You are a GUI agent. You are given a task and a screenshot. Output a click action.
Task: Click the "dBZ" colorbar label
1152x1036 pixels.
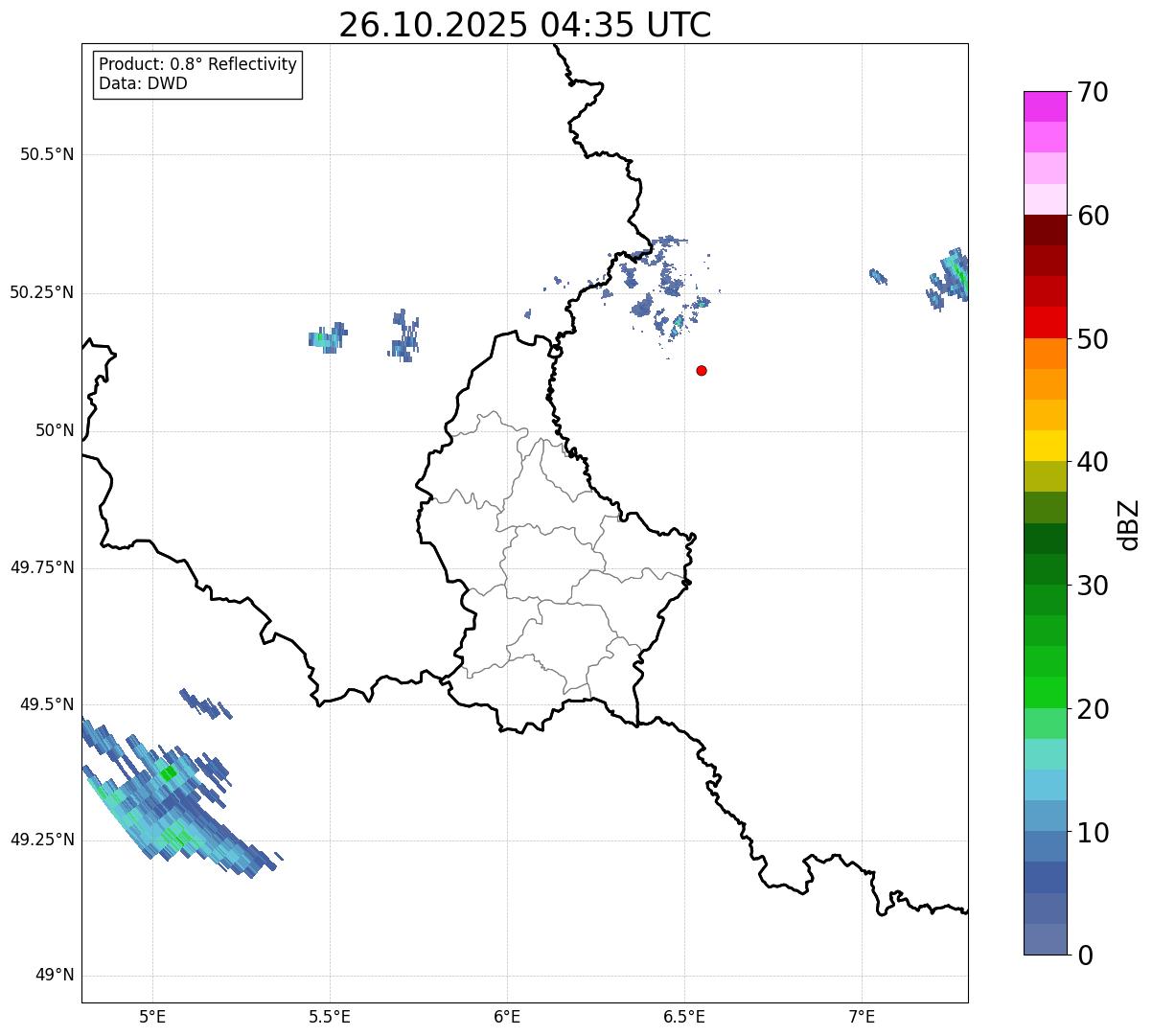[1129, 523]
